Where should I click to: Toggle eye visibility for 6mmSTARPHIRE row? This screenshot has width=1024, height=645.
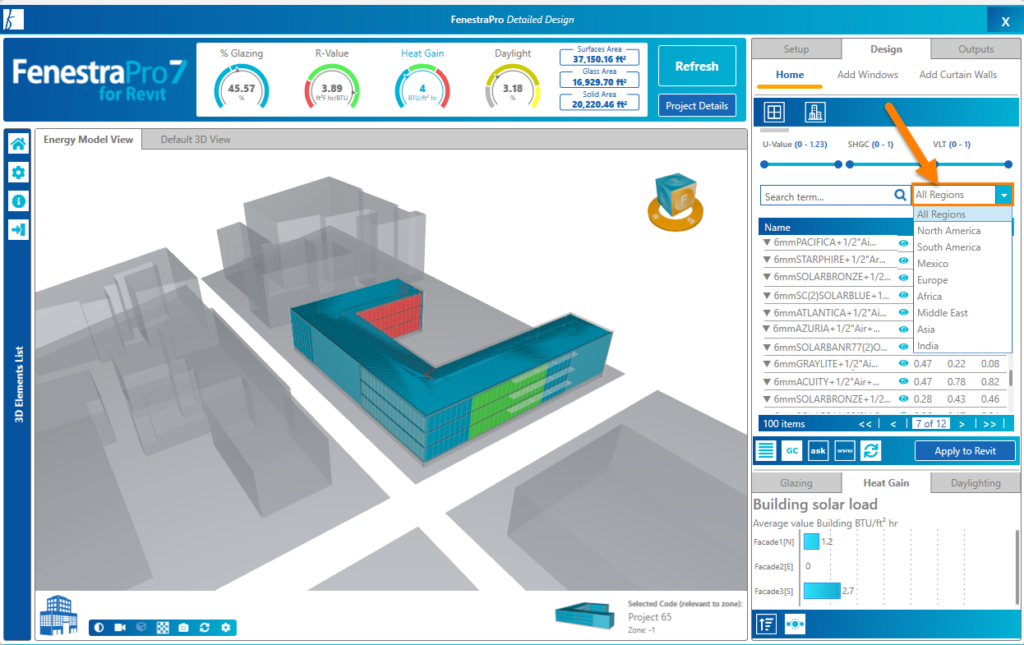tap(903, 260)
